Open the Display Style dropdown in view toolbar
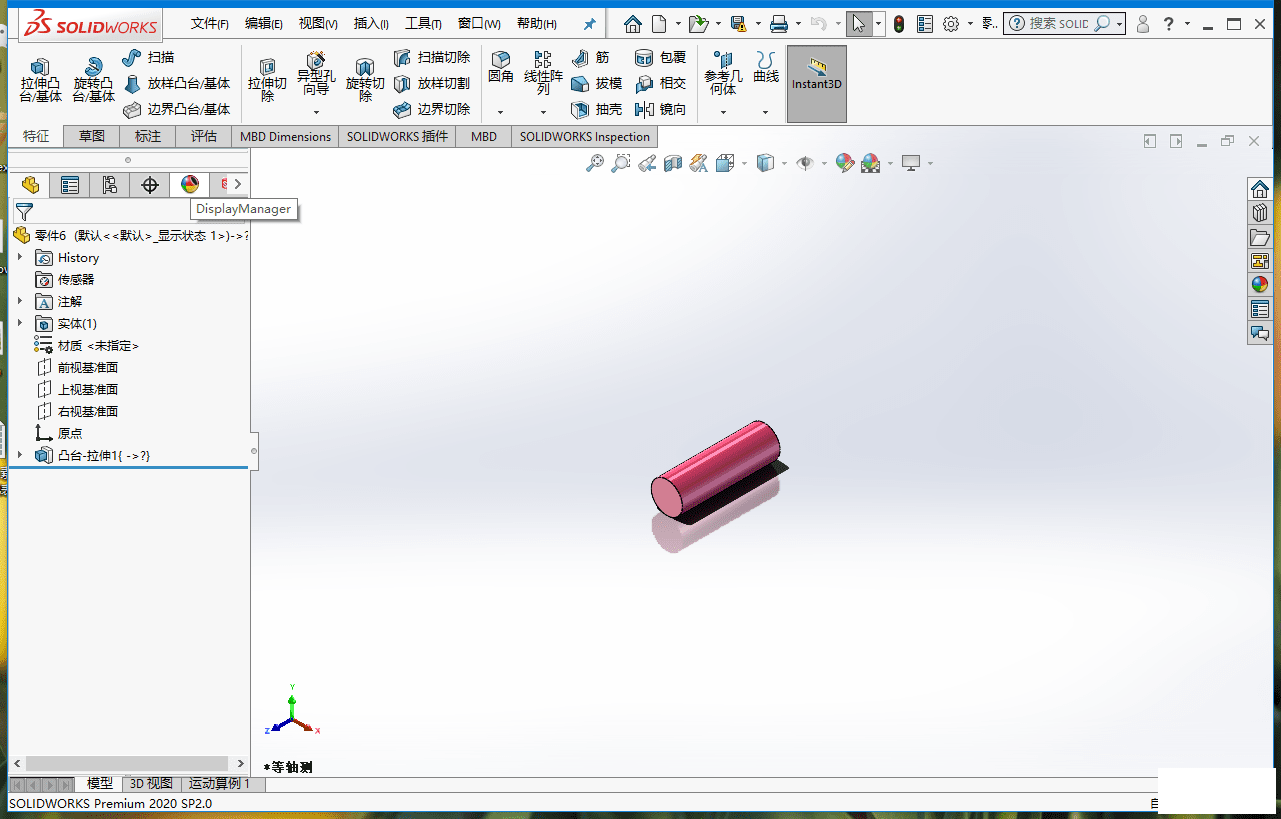 click(785, 163)
